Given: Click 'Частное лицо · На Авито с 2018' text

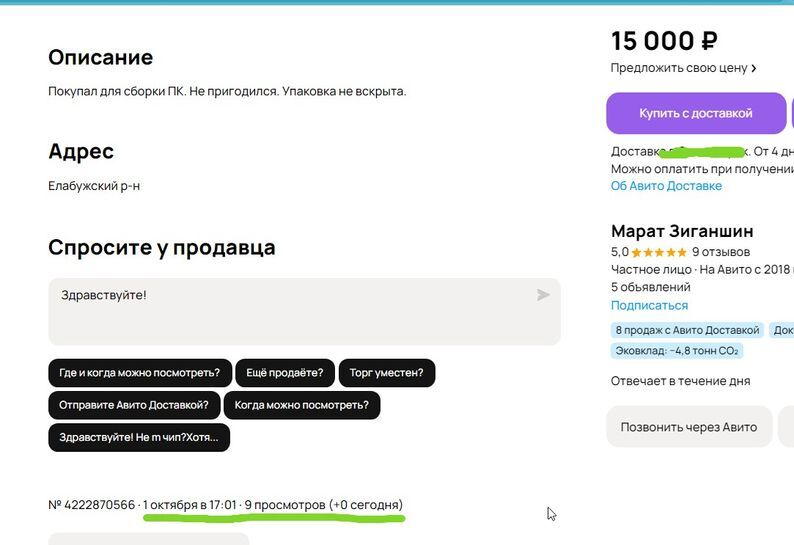Looking at the screenshot, I should [x=702, y=269].
